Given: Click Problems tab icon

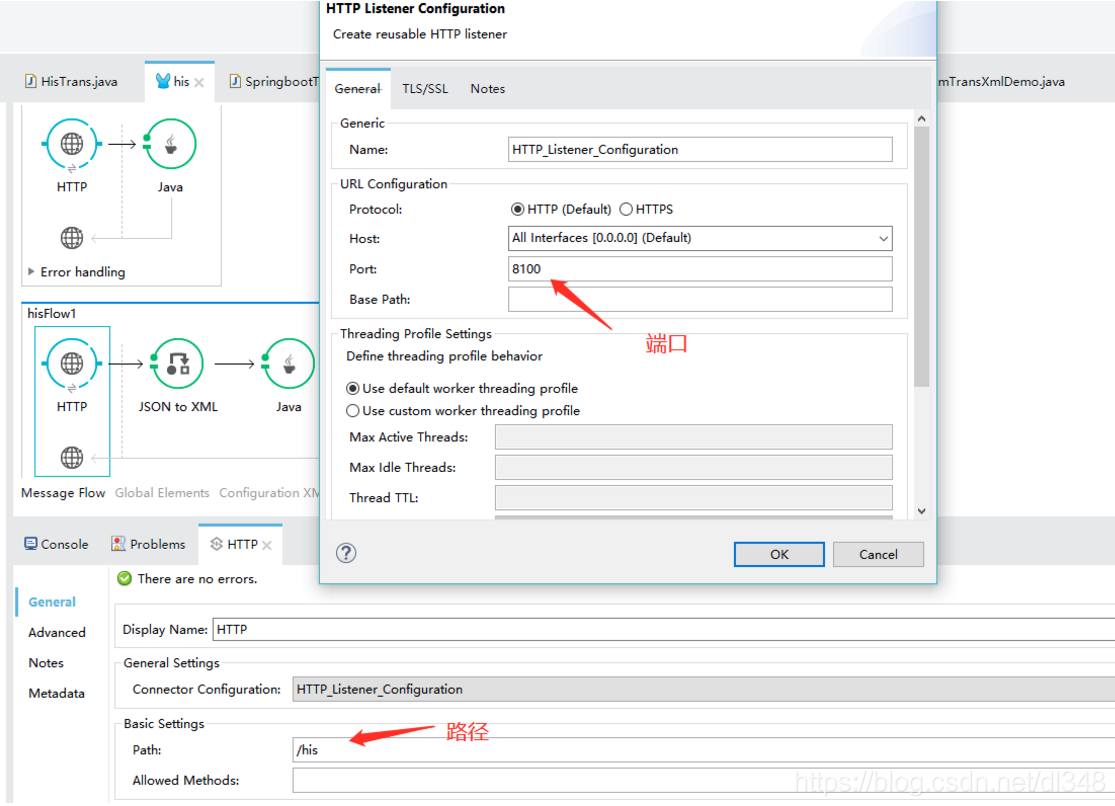Looking at the screenshot, I should 118,543.
